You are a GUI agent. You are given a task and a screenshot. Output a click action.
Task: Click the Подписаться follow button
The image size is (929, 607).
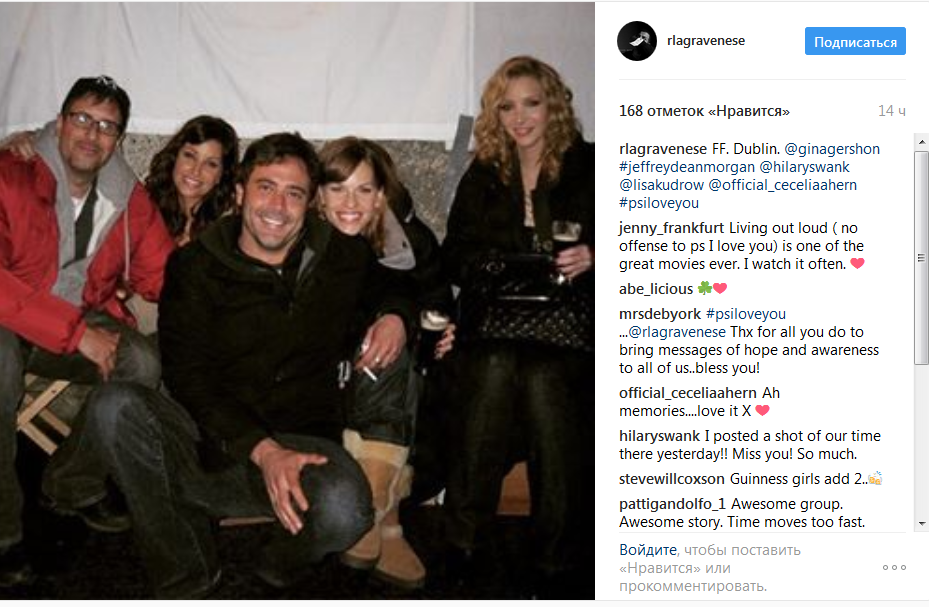(855, 41)
